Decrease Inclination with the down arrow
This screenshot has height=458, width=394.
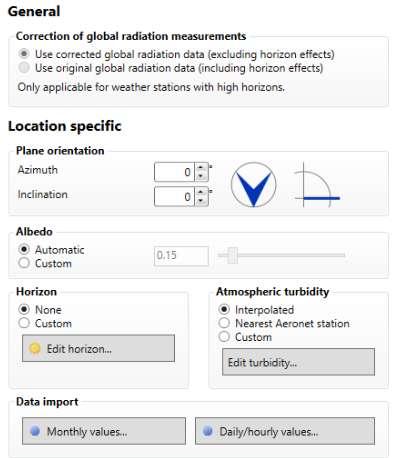[x=201, y=201]
